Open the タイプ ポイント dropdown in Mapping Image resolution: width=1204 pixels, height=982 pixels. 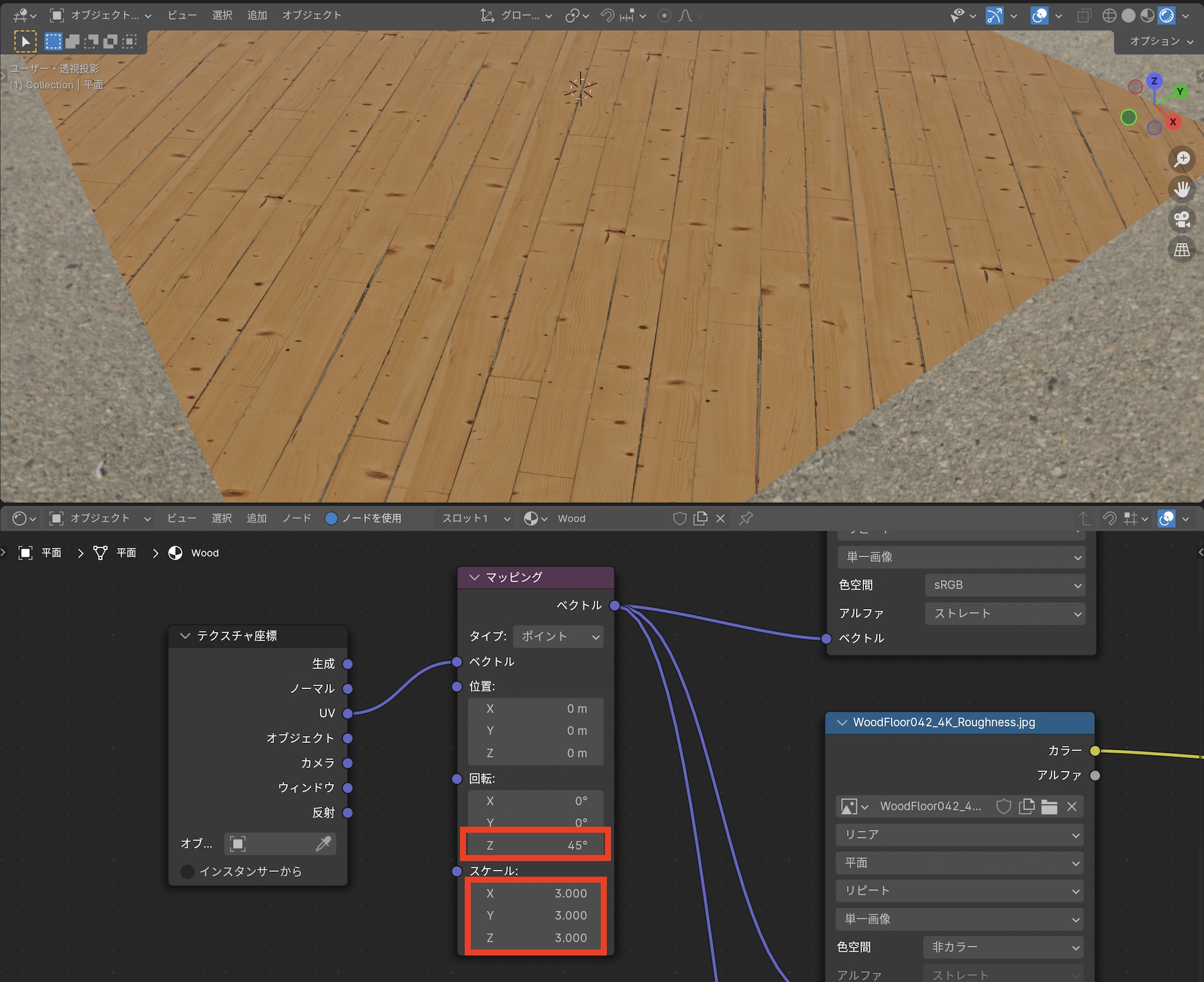(x=559, y=636)
